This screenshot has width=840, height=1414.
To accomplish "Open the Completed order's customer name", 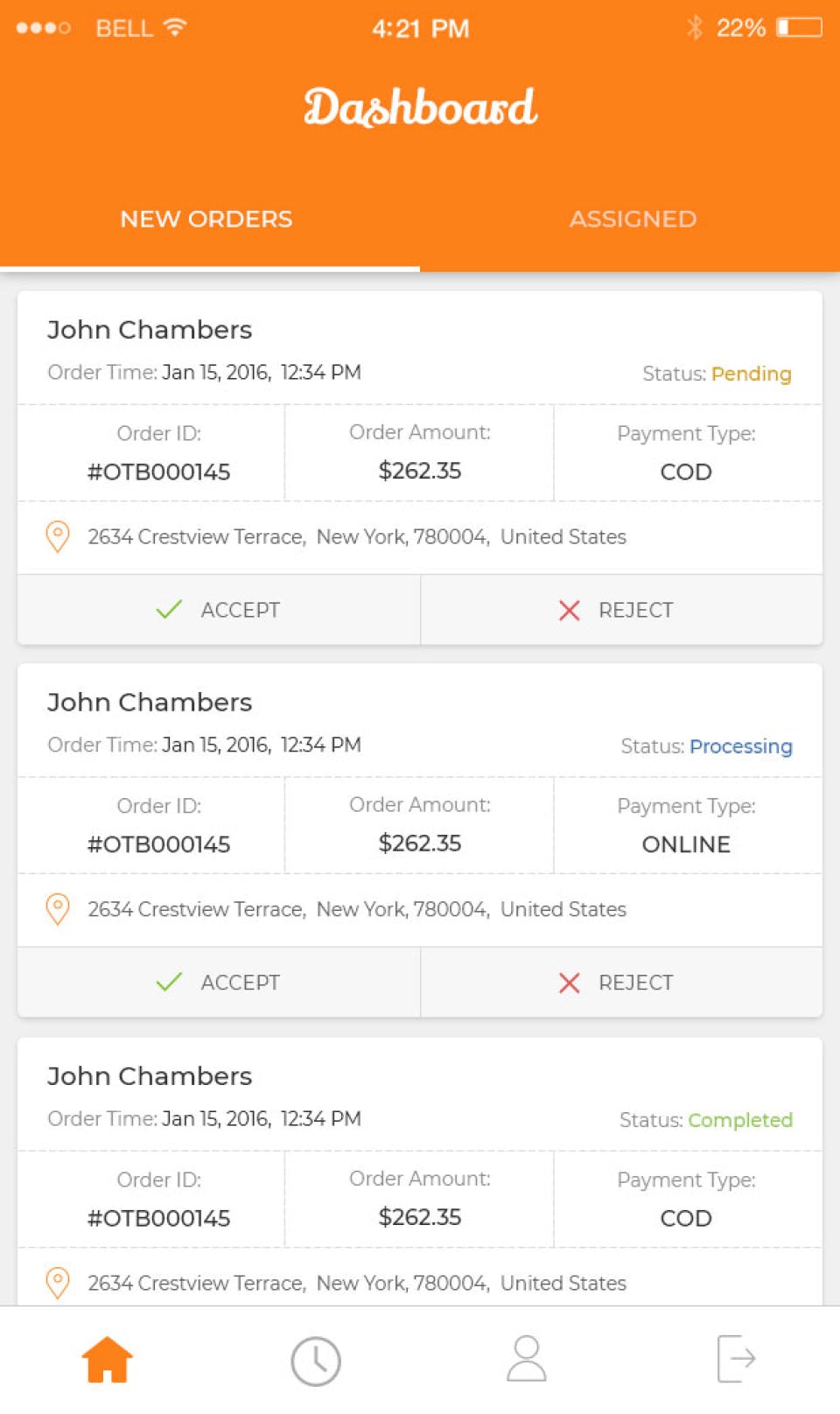I will 150,1076.
